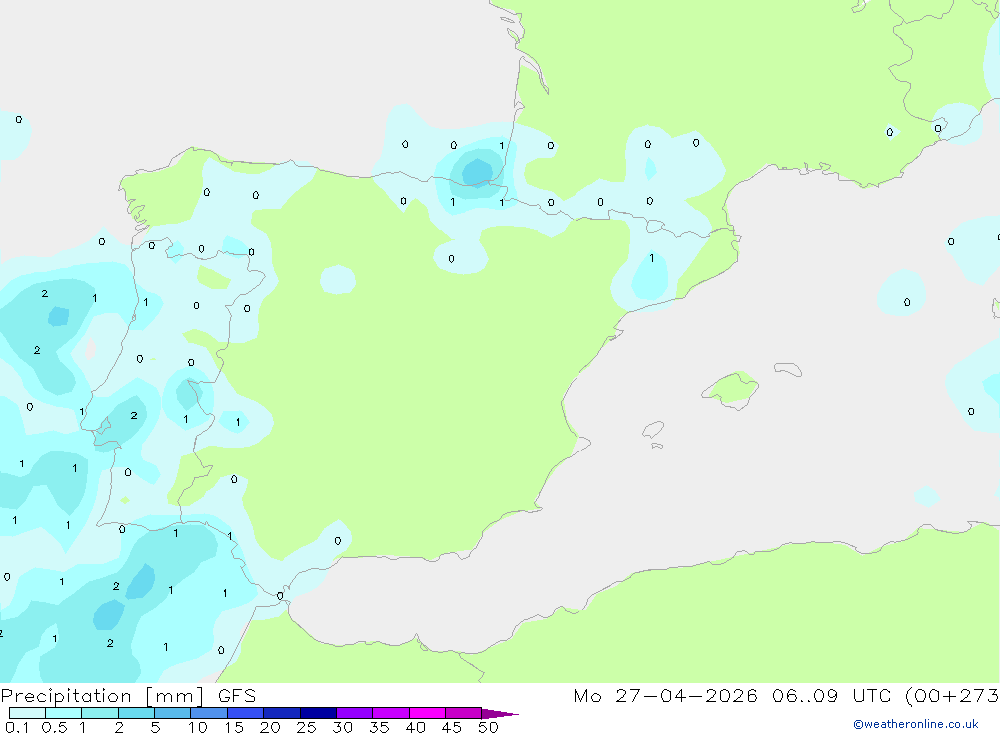Click the over-50 mm arrow tip of legend
Screen dimensions: 1000x733
[x=500, y=713]
